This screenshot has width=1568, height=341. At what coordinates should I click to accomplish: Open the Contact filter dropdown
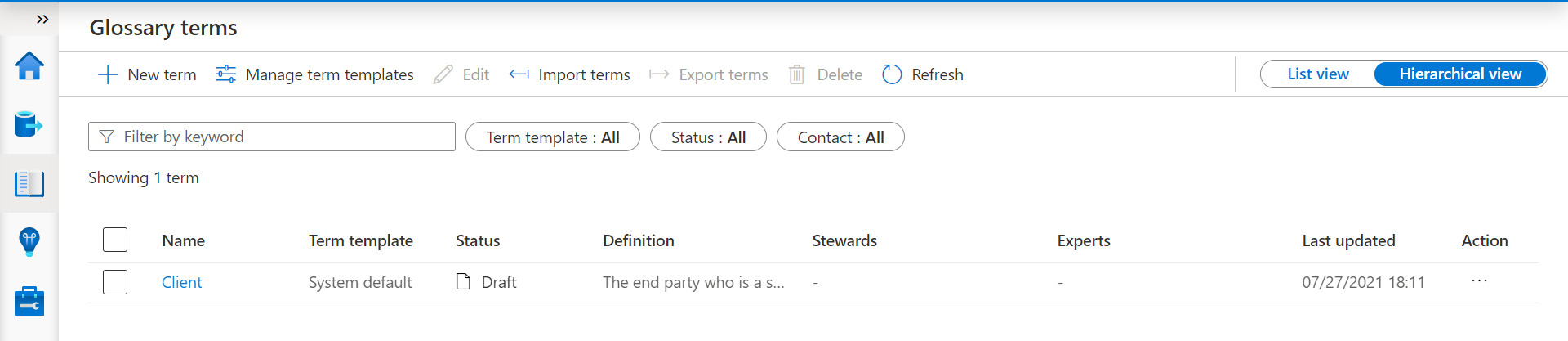coord(840,137)
